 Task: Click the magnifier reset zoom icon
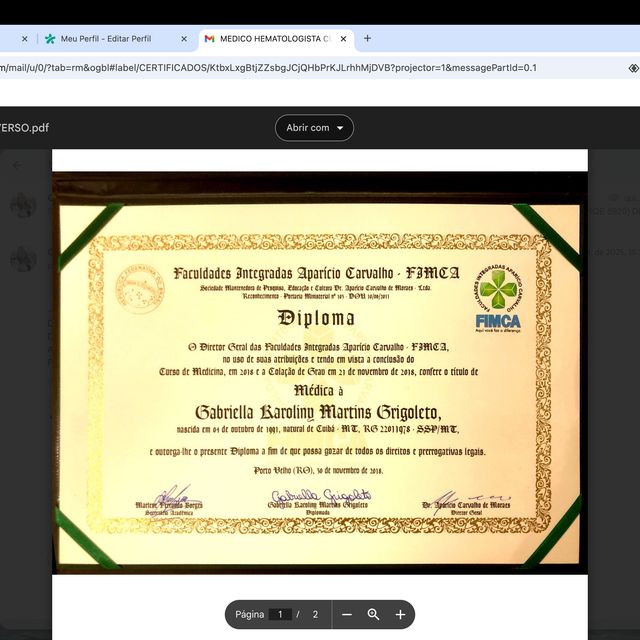click(x=373, y=614)
